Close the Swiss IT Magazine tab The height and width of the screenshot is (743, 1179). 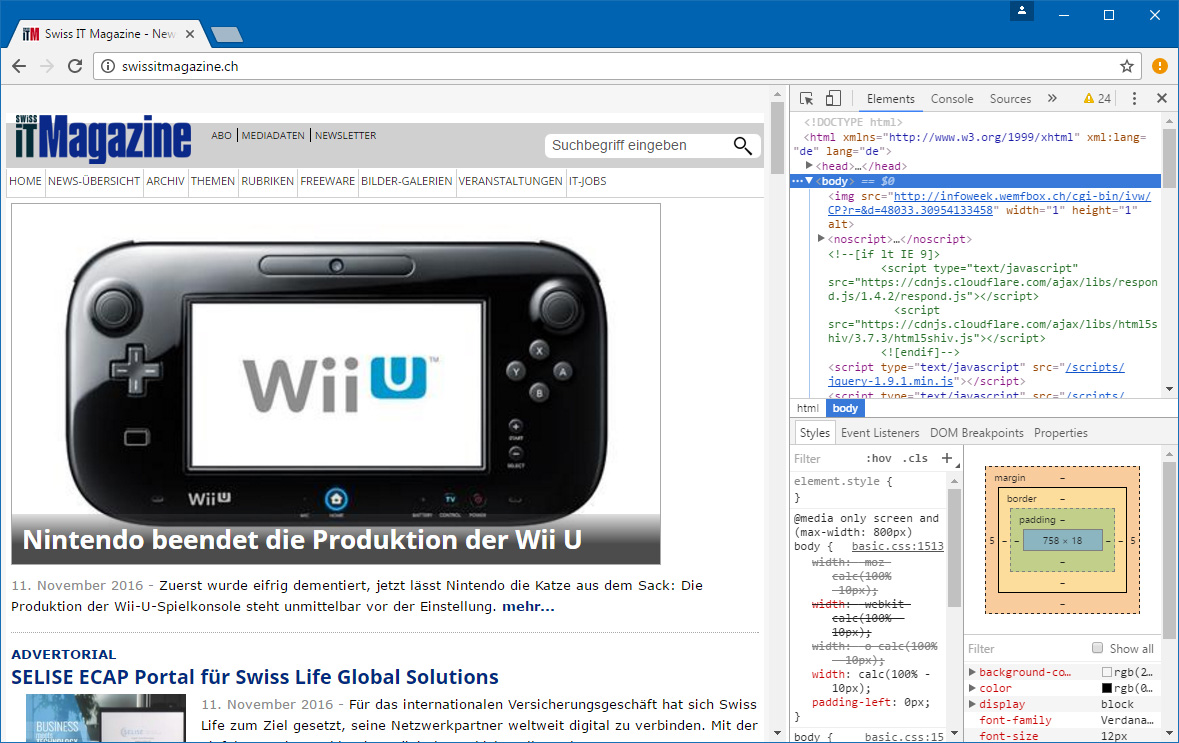pos(189,34)
